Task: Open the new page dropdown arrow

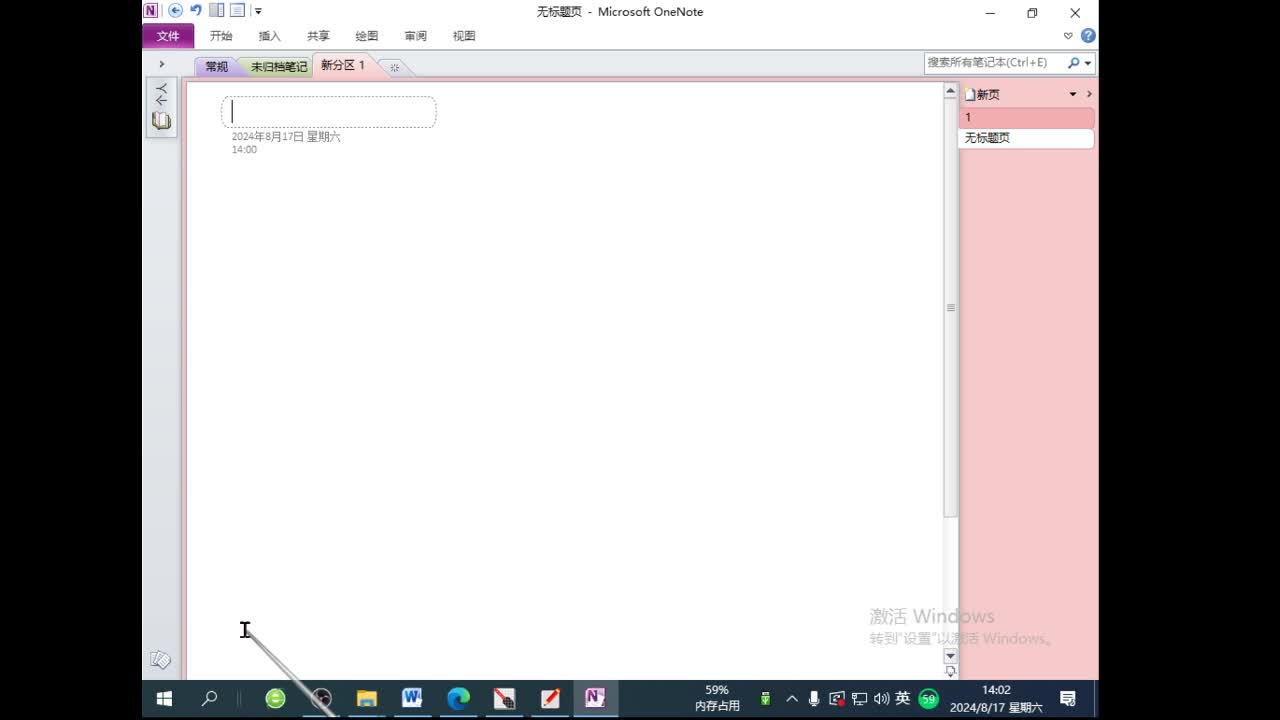Action: click(1073, 95)
